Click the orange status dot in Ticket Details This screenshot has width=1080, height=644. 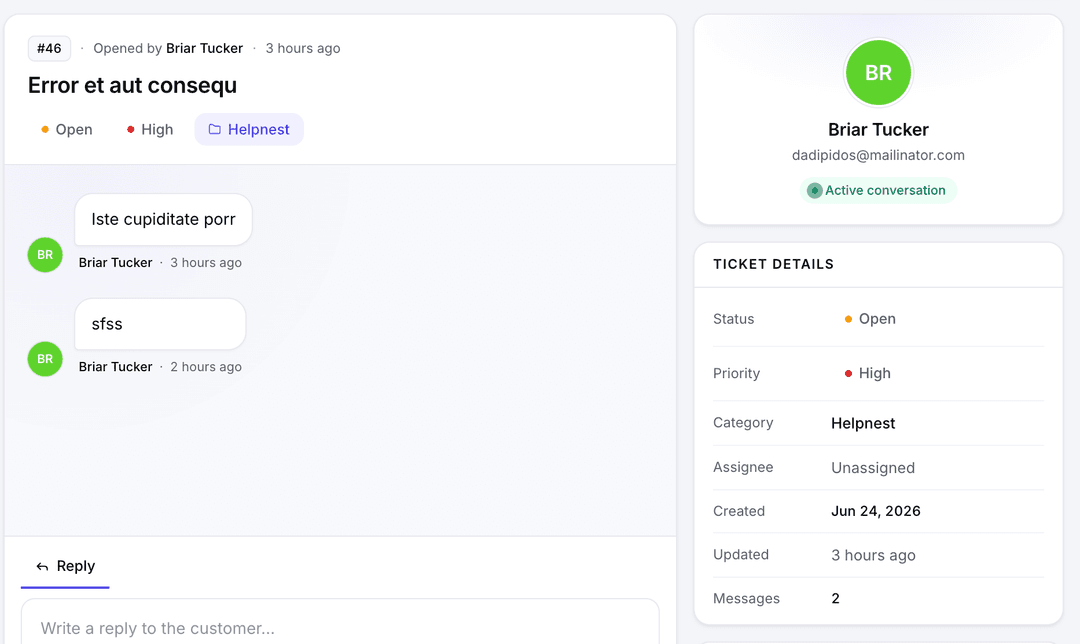click(848, 319)
